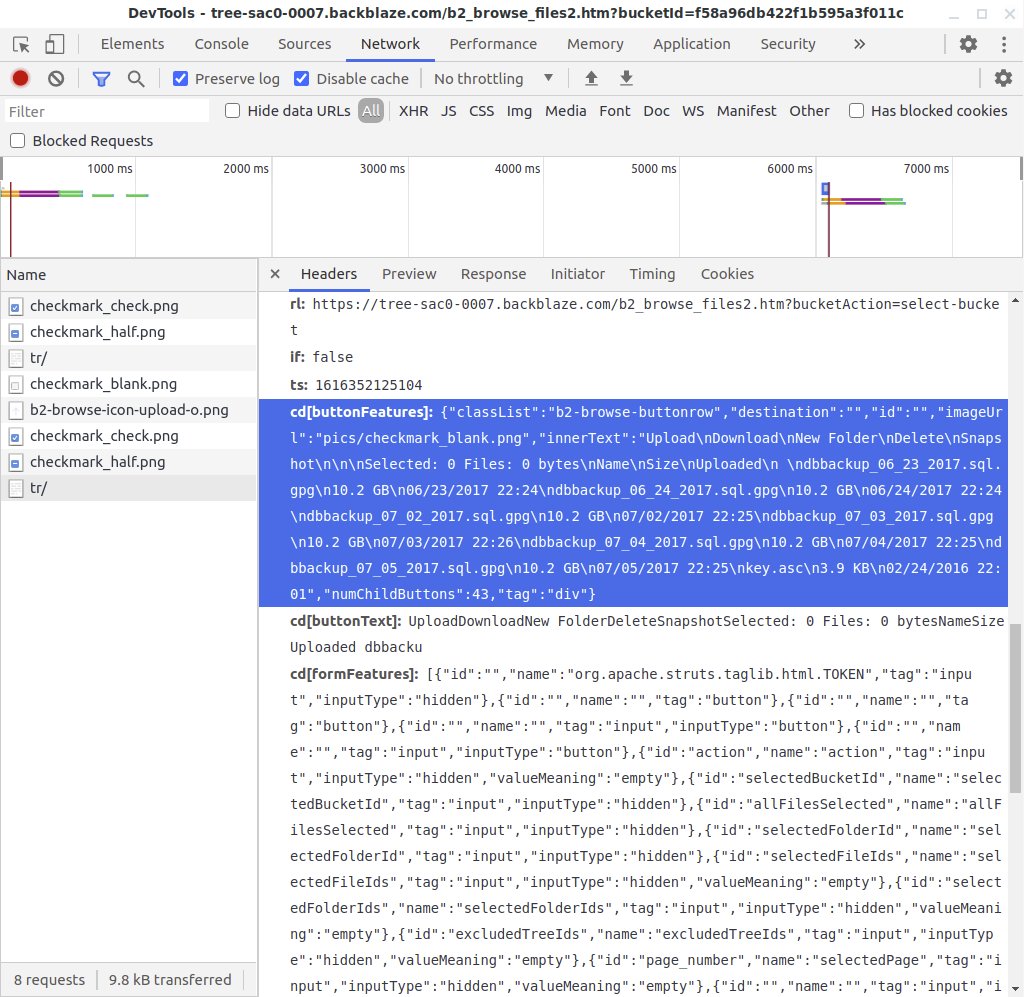Close the request details pane
The height and width of the screenshot is (997, 1024).
(275, 274)
